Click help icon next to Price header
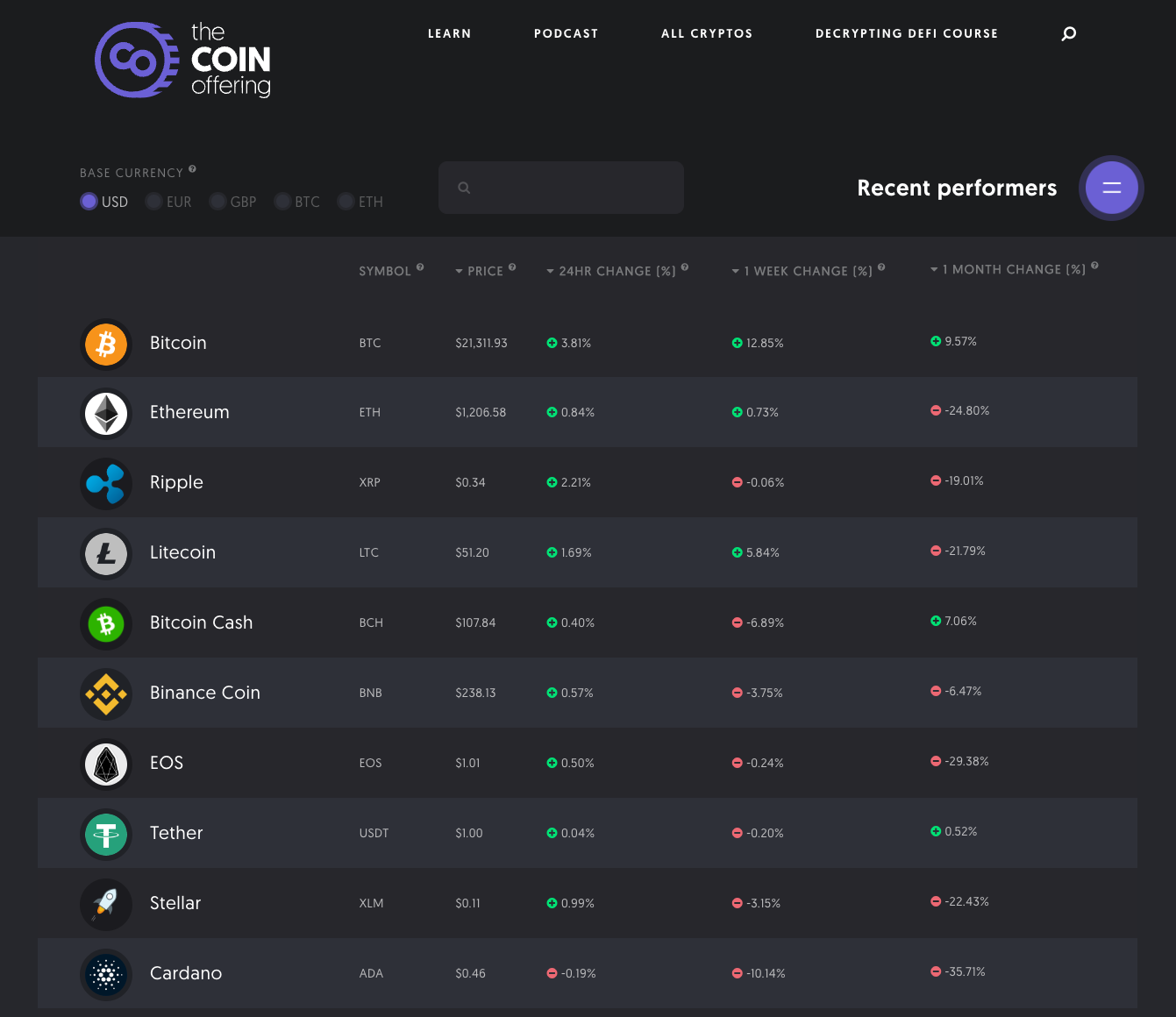This screenshot has height=1017, width=1176. [512, 267]
